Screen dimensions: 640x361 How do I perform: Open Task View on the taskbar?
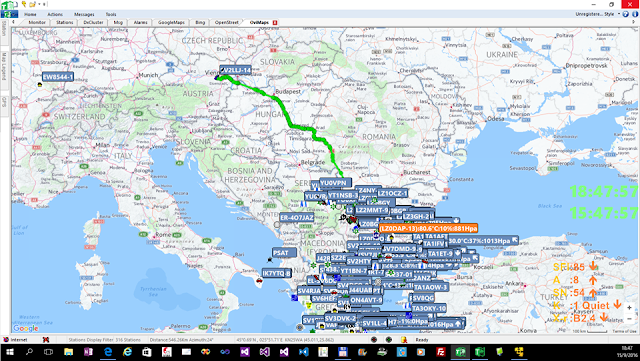49,352
